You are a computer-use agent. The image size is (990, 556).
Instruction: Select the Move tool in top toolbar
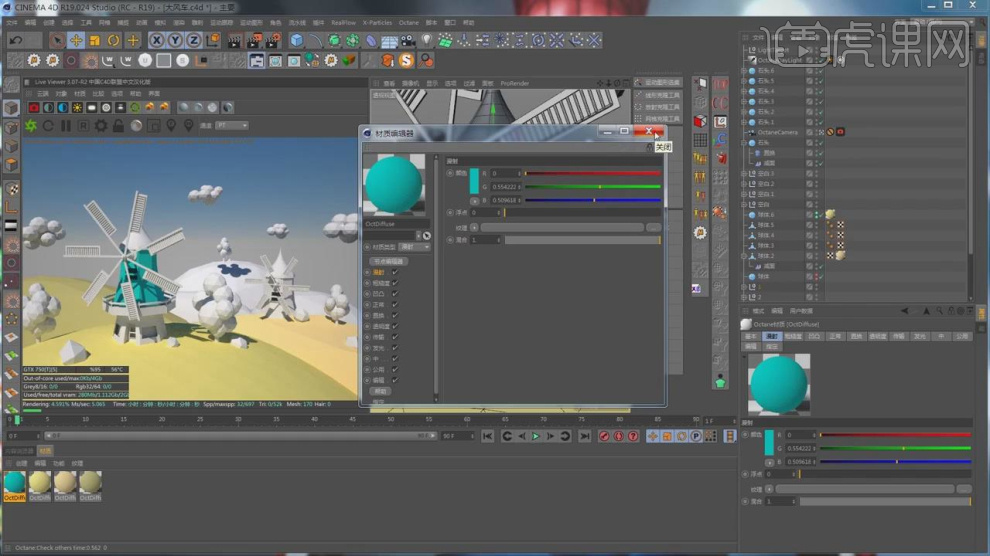(x=75, y=40)
